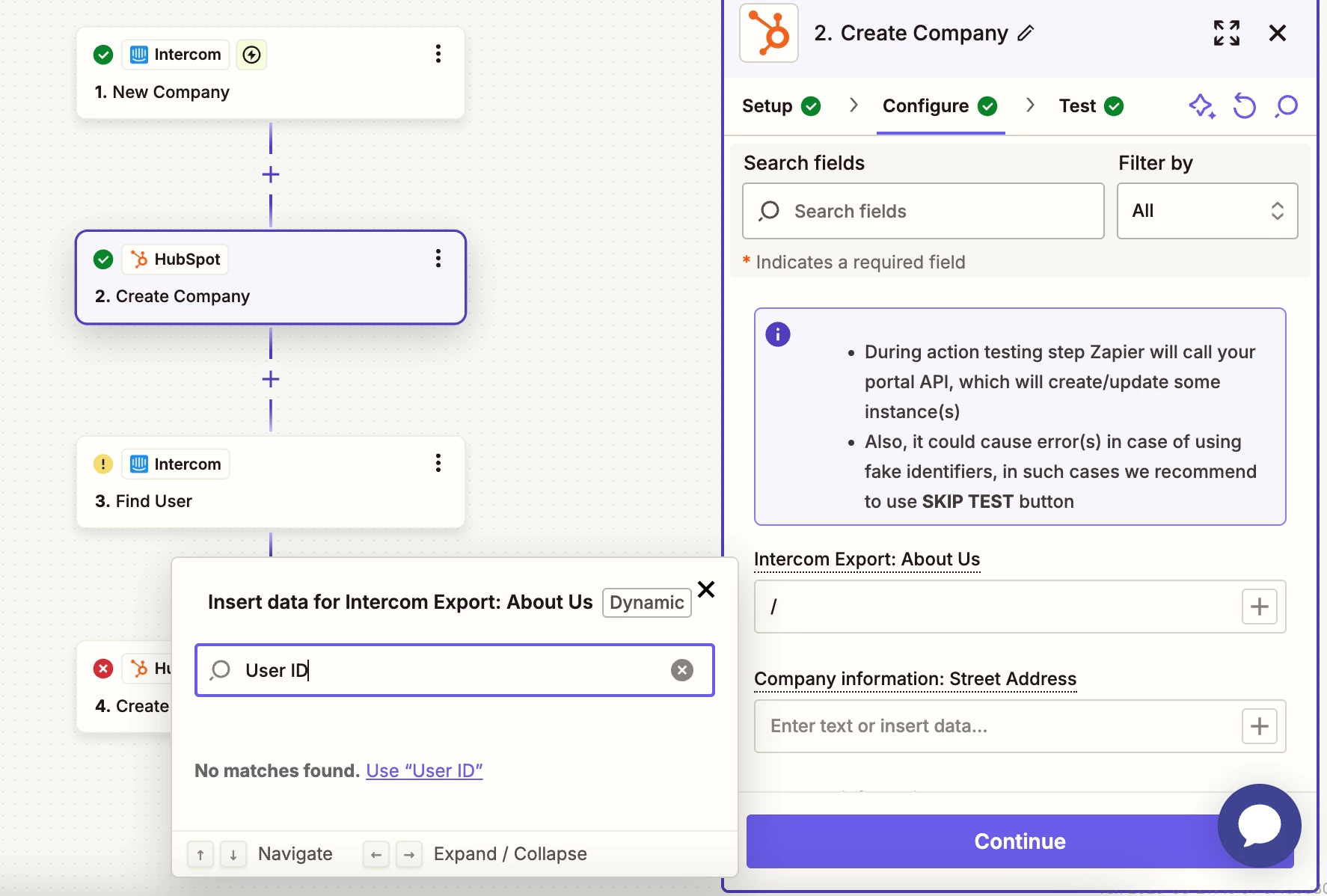This screenshot has width=1327, height=896.
Task: Select the 3. Find User step card
Action: [271, 482]
